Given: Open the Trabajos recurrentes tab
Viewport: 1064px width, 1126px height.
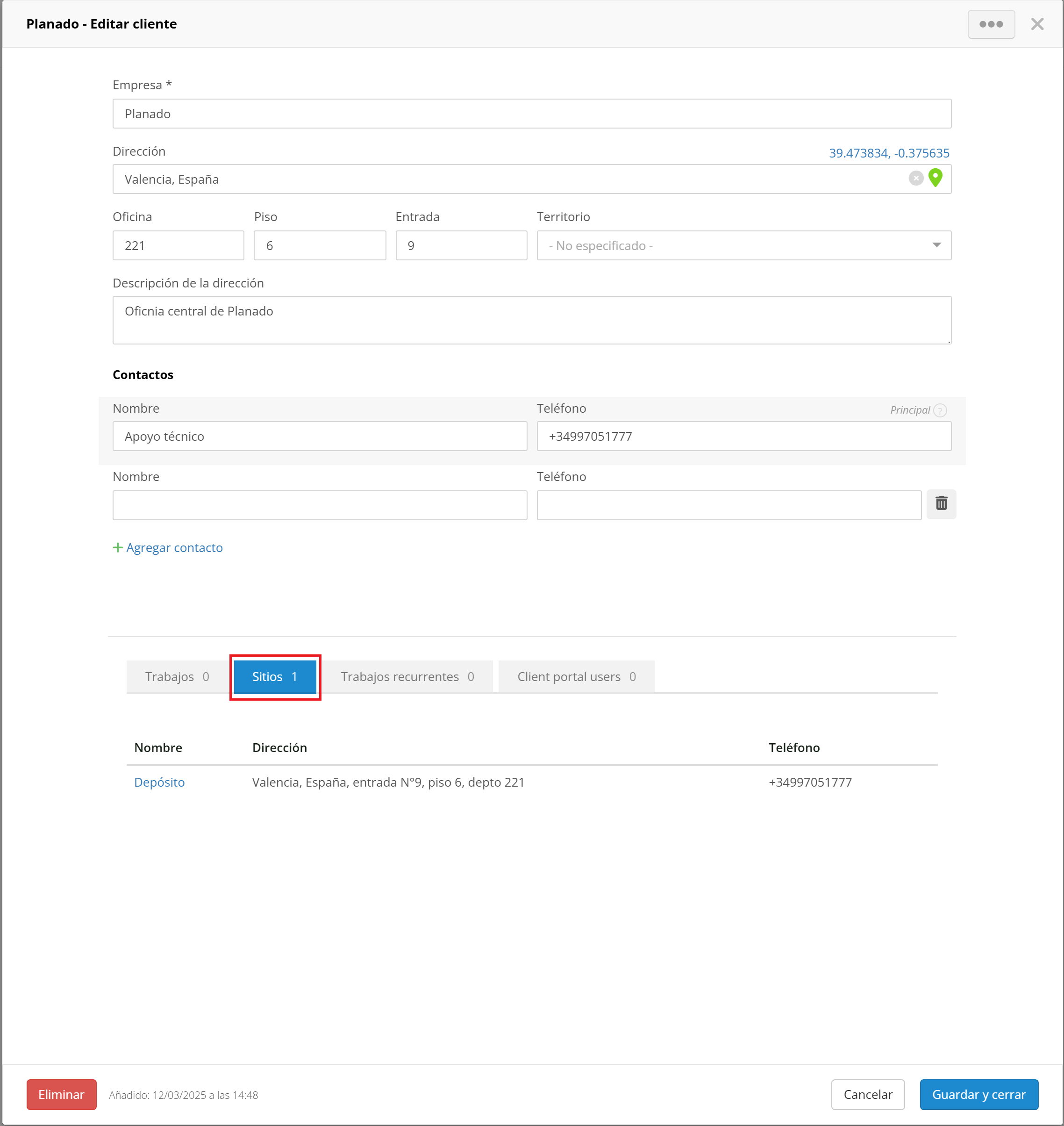Looking at the screenshot, I should pyautogui.click(x=407, y=677).
